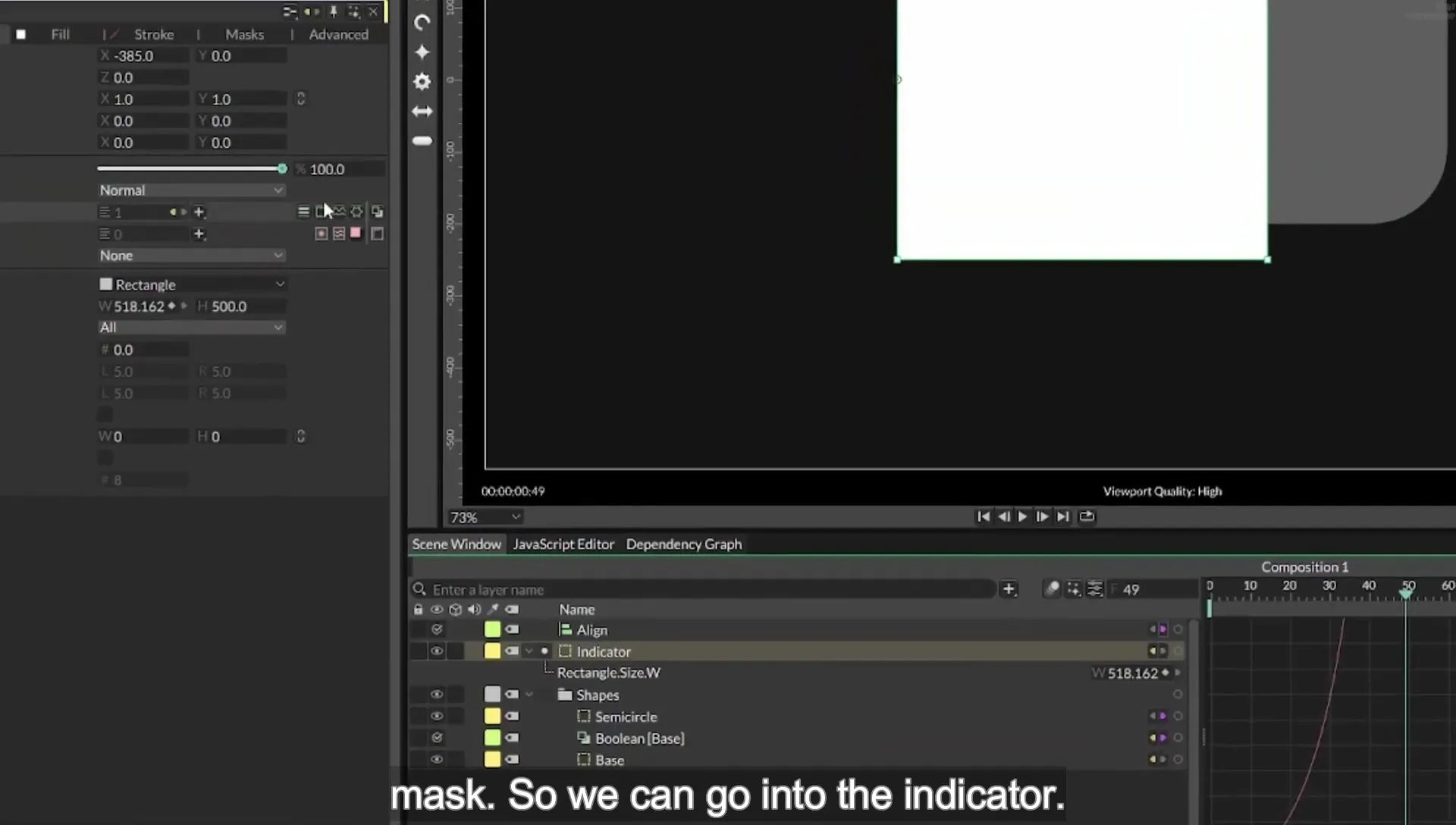Click the yellow color swatch of Indicator layer
Image resolution: width=1456 pixels, height=825 pixels.
pyautogui.click(x=493, y=651)
